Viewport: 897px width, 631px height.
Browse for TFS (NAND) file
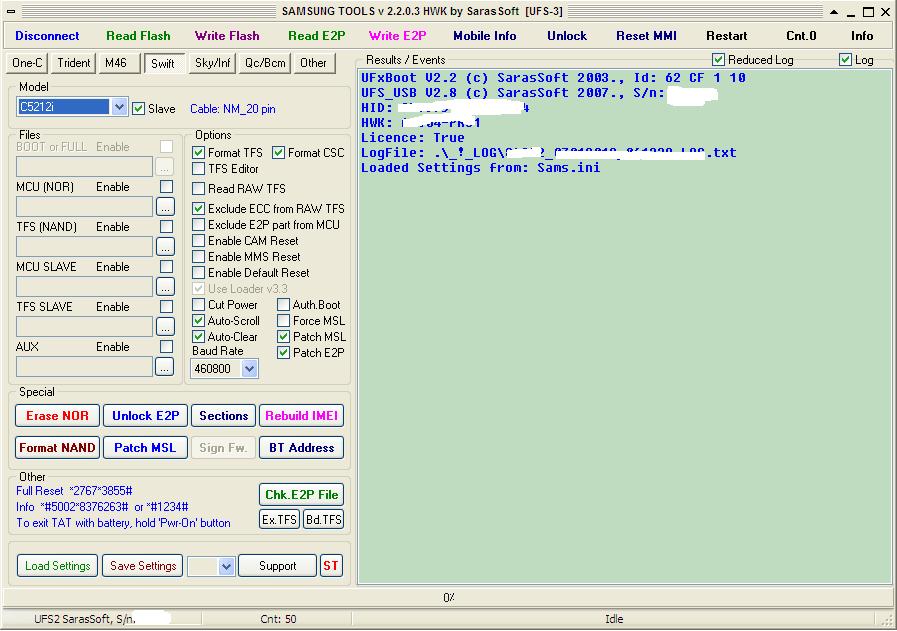coord(165,247)
